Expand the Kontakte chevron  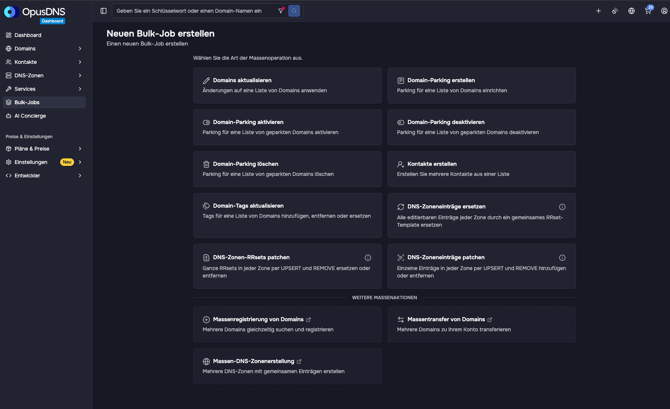click(80, 62)
